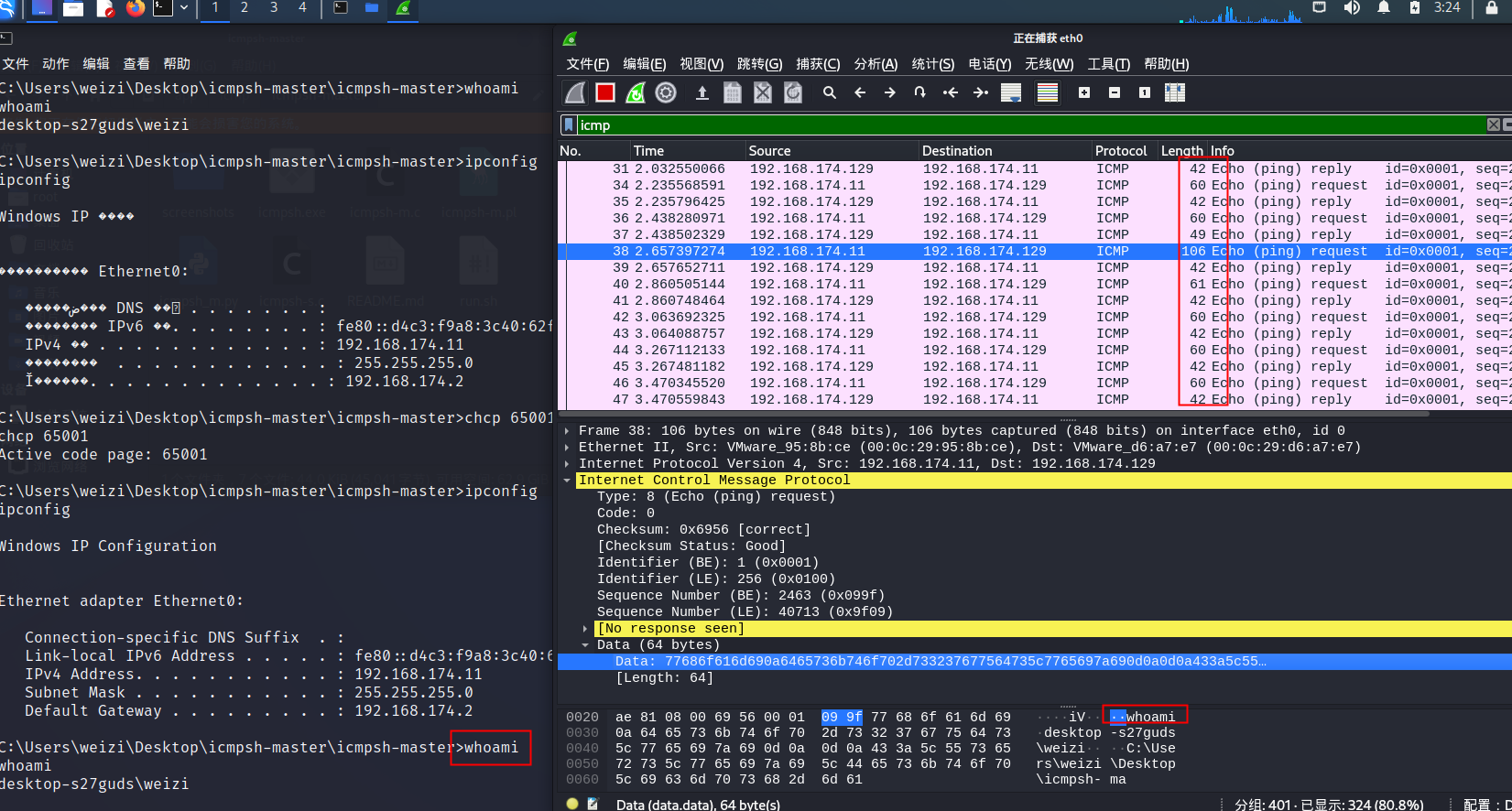Open Wireshark 电话(Y) menu

(x=990, y=64)
